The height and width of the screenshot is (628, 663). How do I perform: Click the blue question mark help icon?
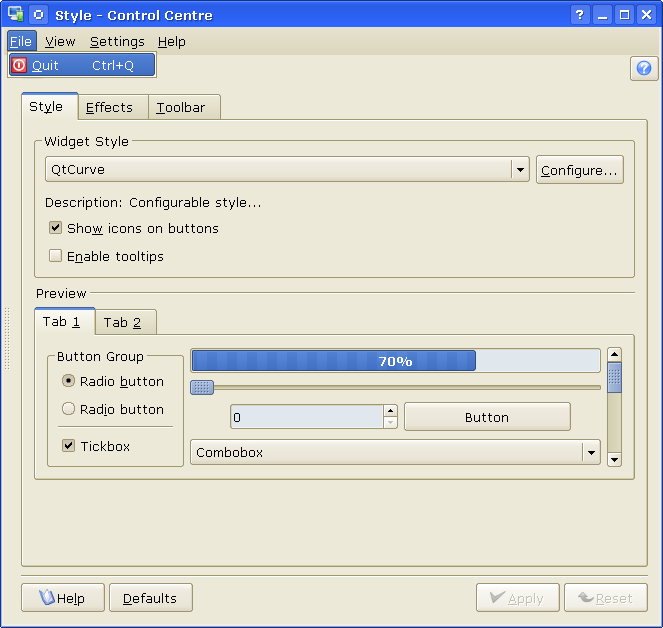tap(644, 68)
